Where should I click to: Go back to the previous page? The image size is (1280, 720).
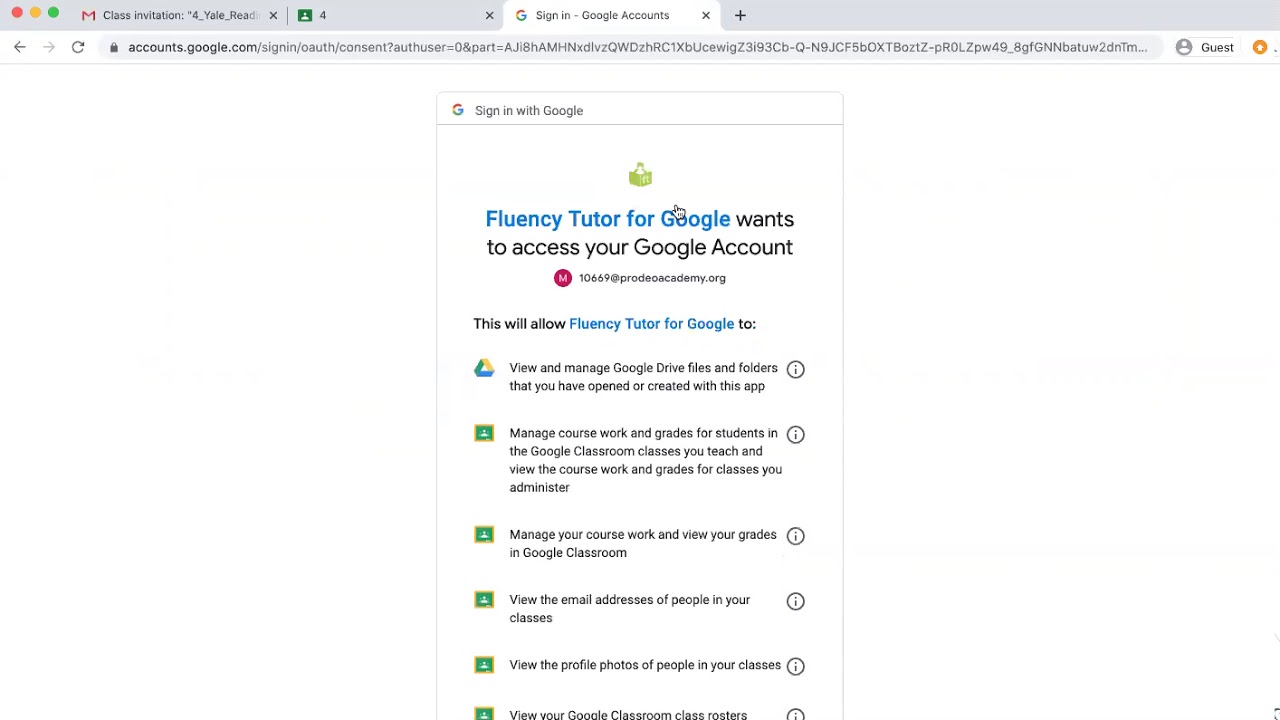tap(20, 47)
